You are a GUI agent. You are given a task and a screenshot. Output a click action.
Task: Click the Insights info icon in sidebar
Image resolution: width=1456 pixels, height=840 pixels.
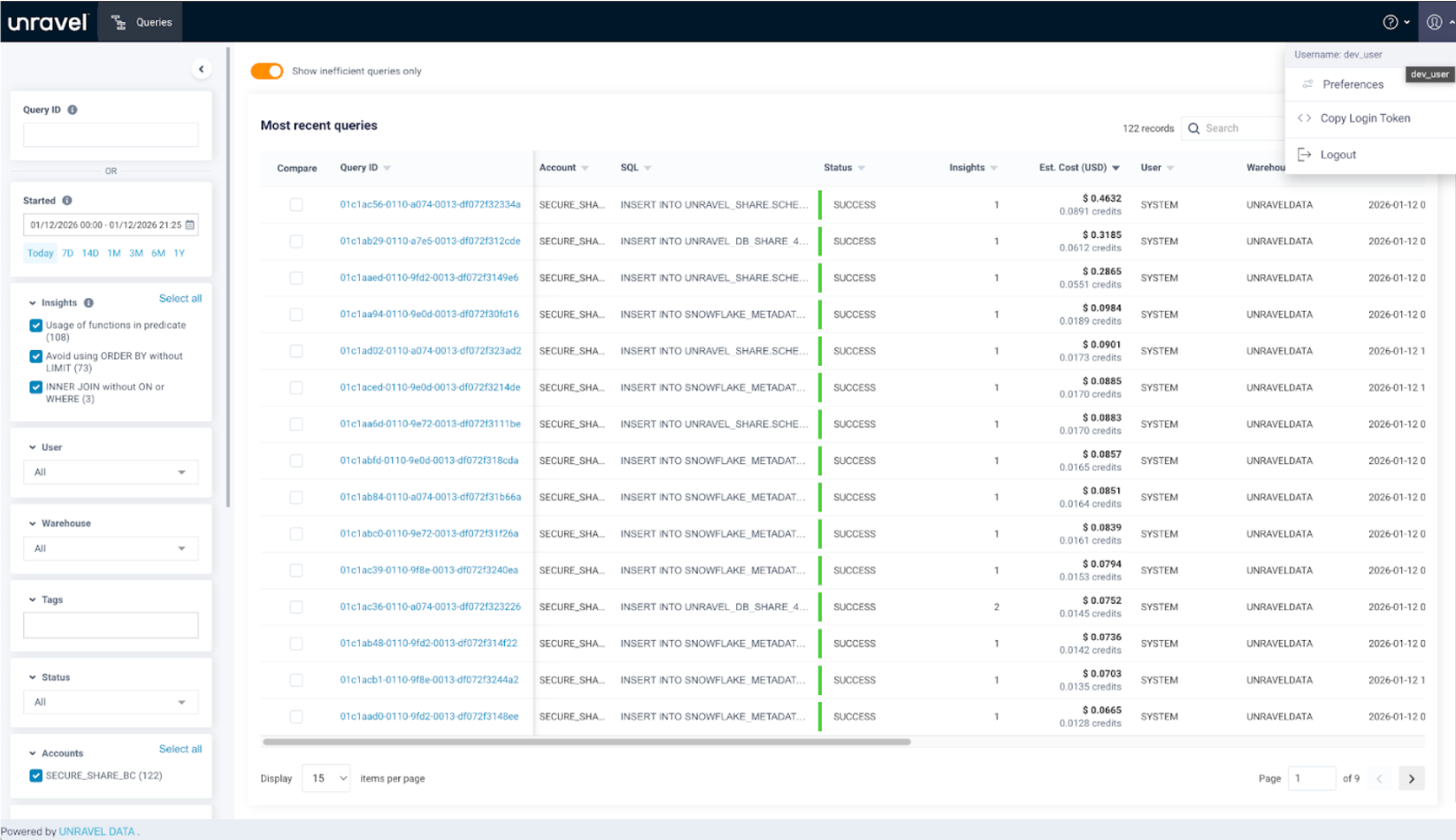88,302
